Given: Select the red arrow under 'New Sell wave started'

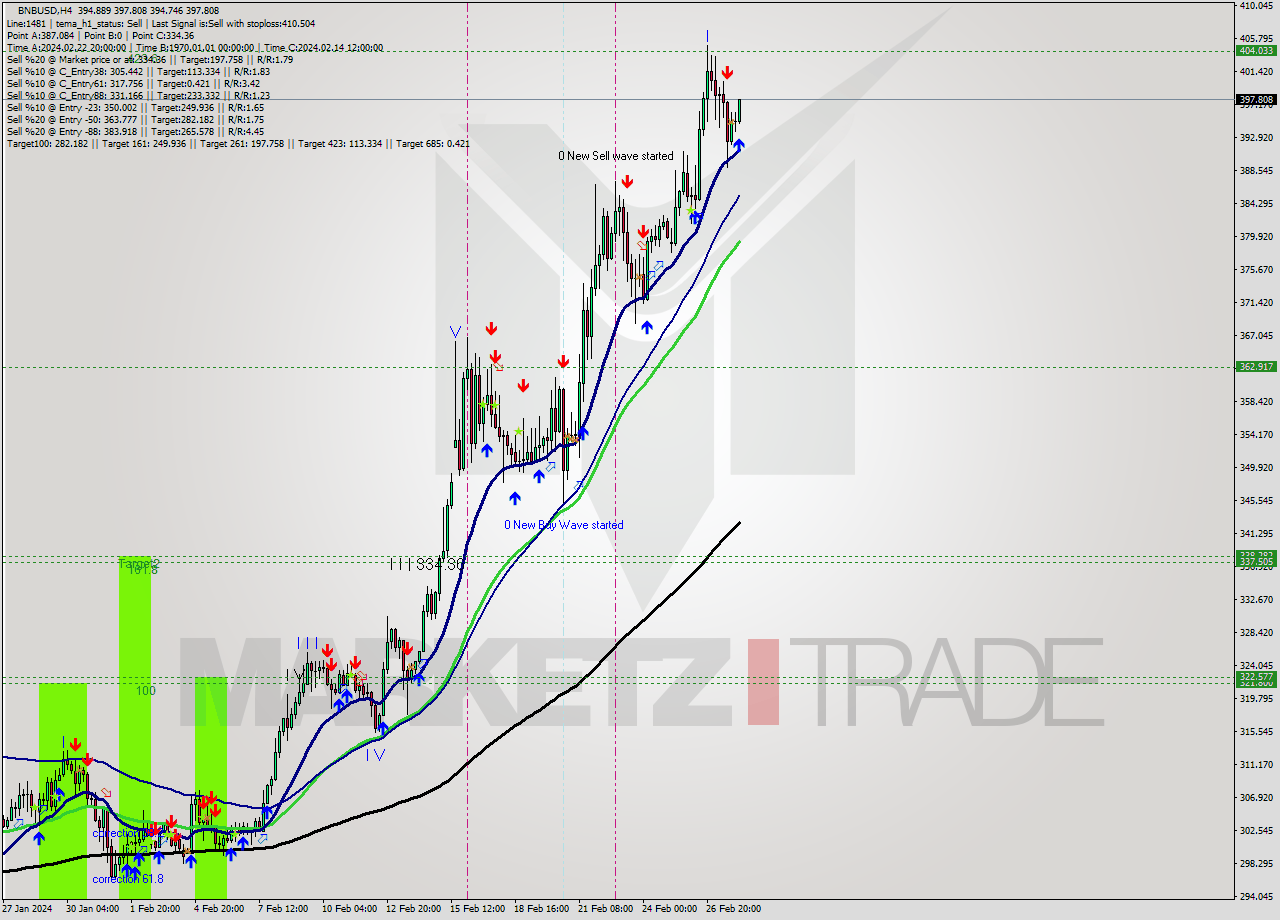Looking at the screenshot, I should pyautogui.click(x=627, y=181).
